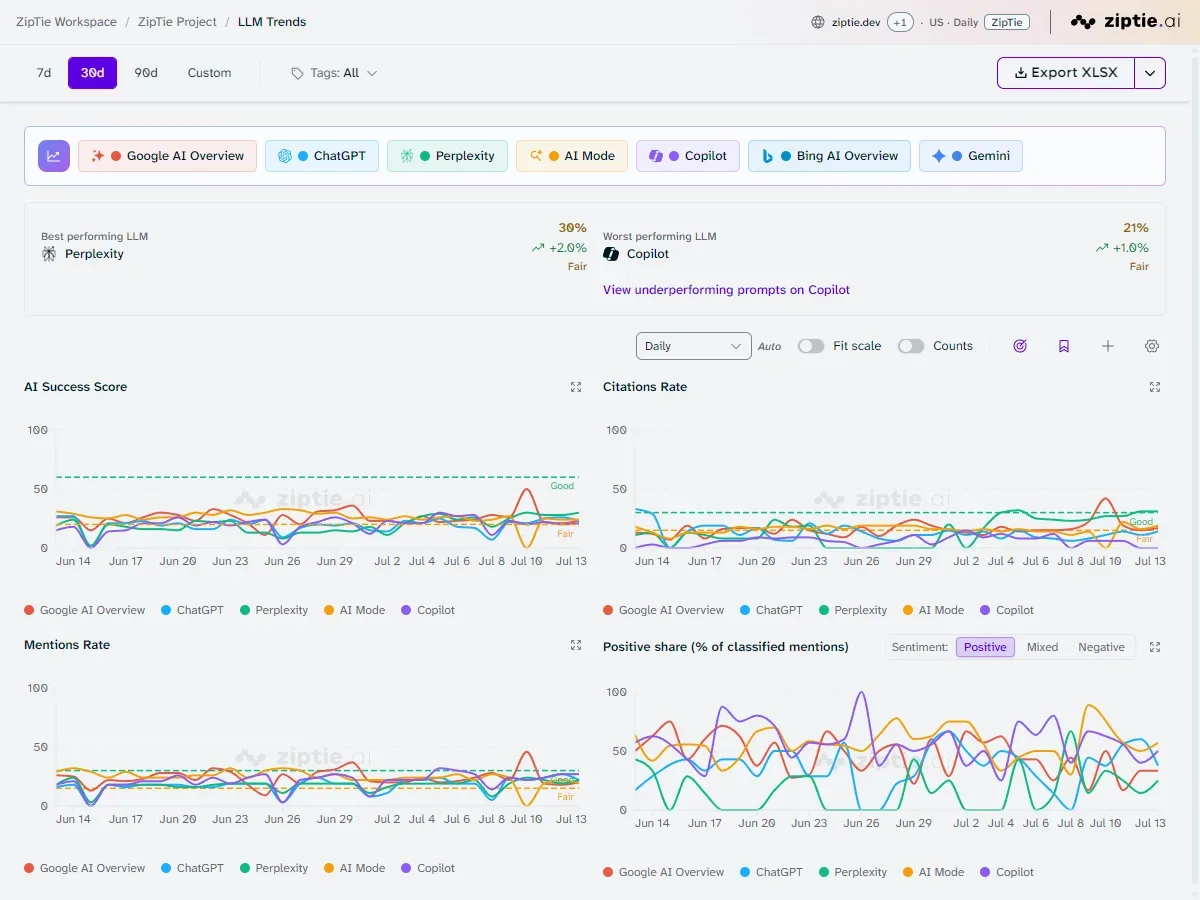Click the tag icon beside Tags: All

tap(297, 73)
